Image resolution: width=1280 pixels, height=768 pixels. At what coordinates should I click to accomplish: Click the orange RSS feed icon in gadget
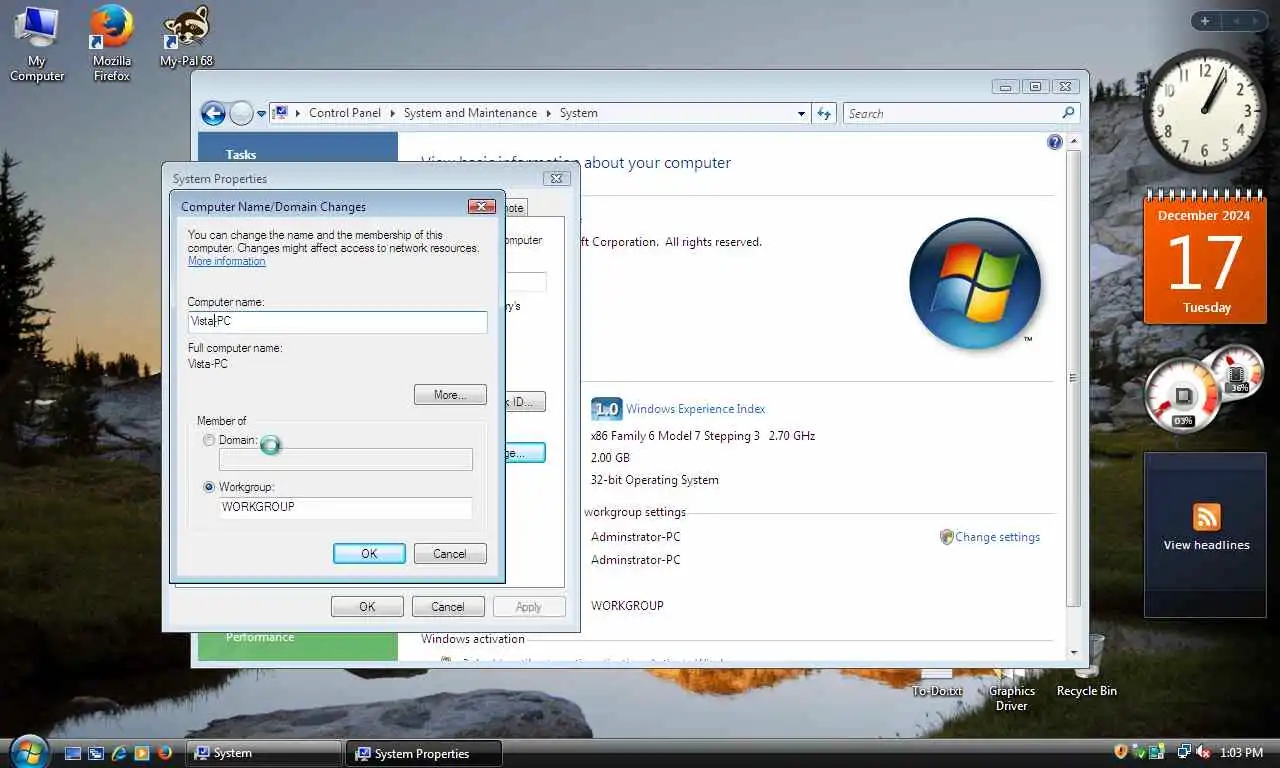[x=1207, y=517]
